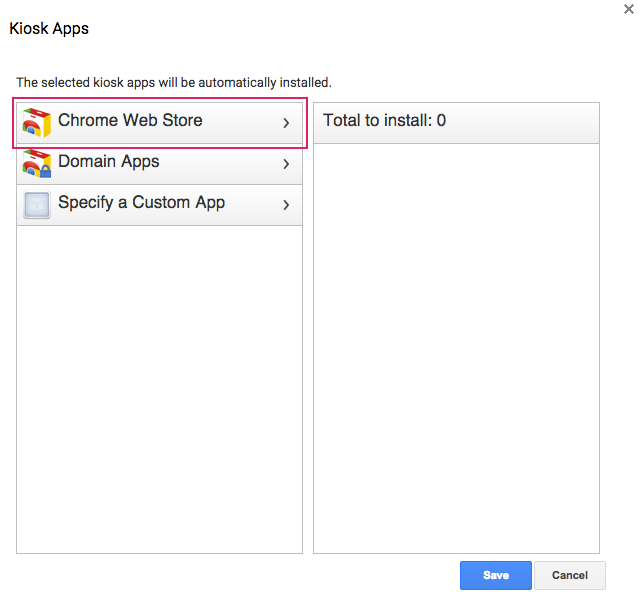Close the Kiosk Apps dialog with X
The height and width of the screenshot is (597, 639).
coord(629,9)
